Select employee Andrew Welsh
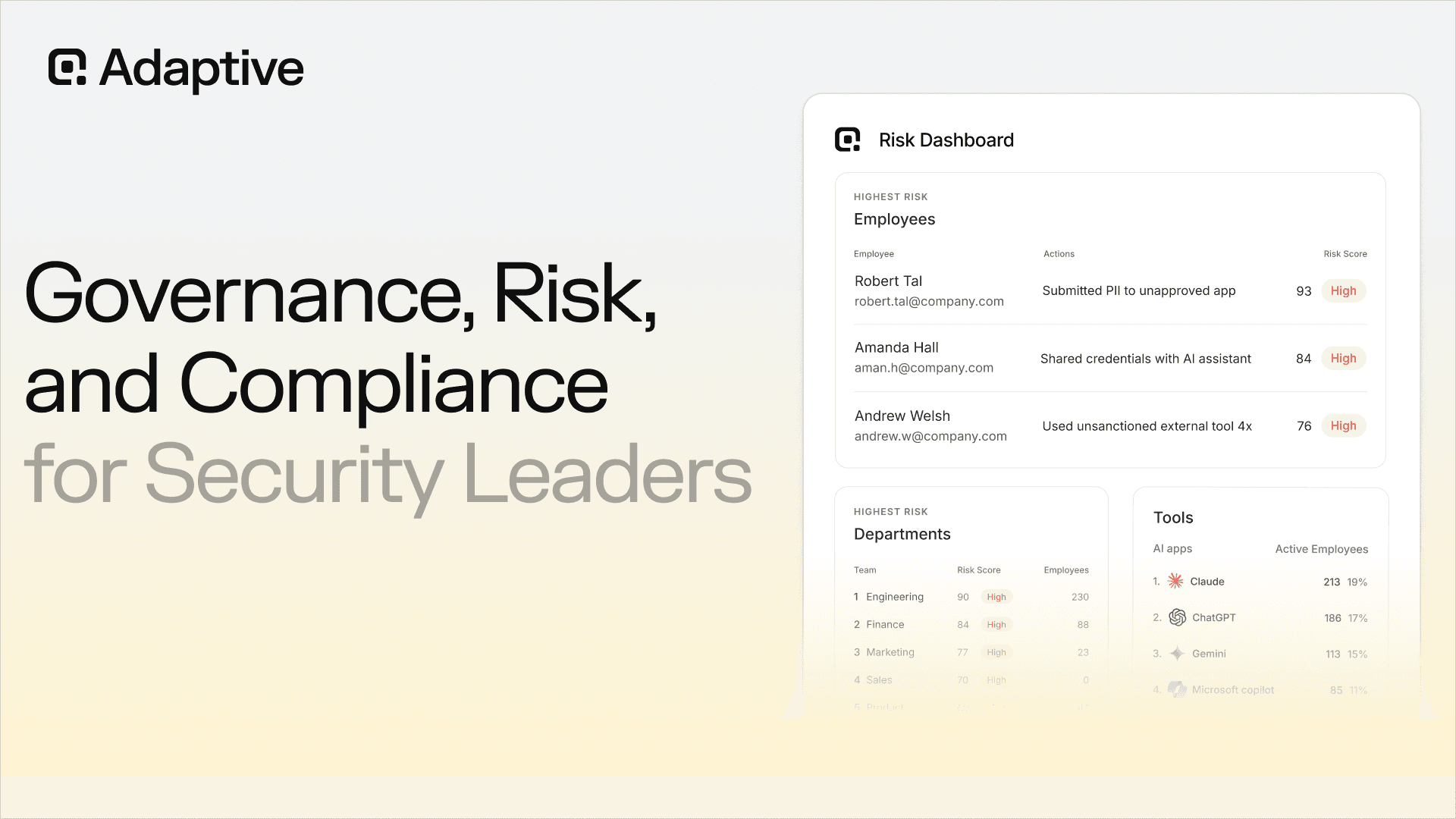The width and height of the screenshot is (1456, 819). coord(902,416)
